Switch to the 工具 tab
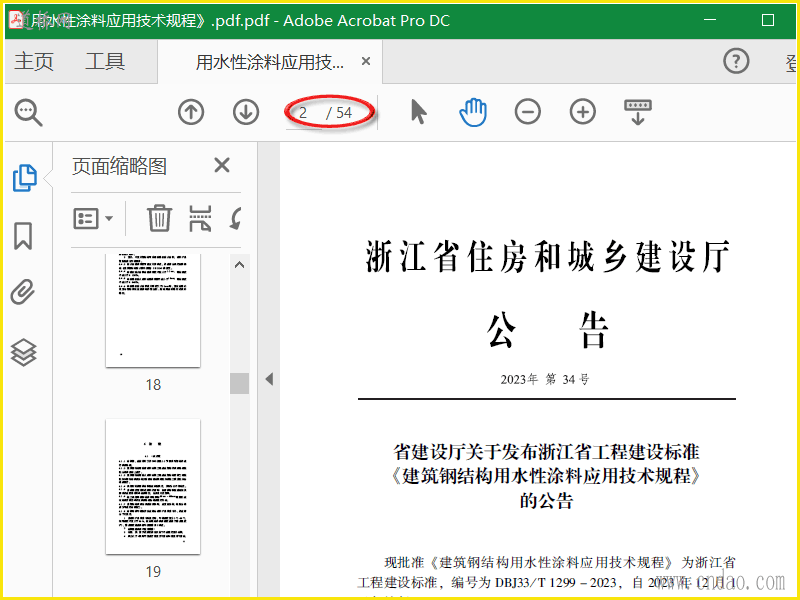 coord(105,62)
